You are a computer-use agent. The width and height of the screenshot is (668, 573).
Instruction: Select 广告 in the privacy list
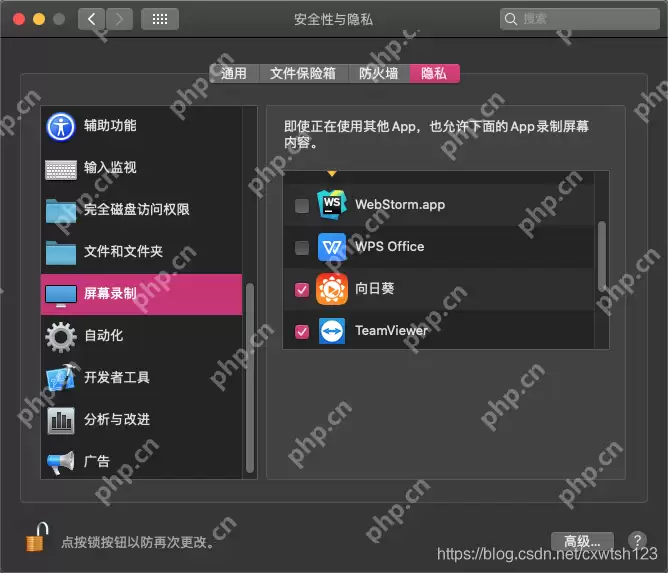pyautogui.click(x=141, y=462)
